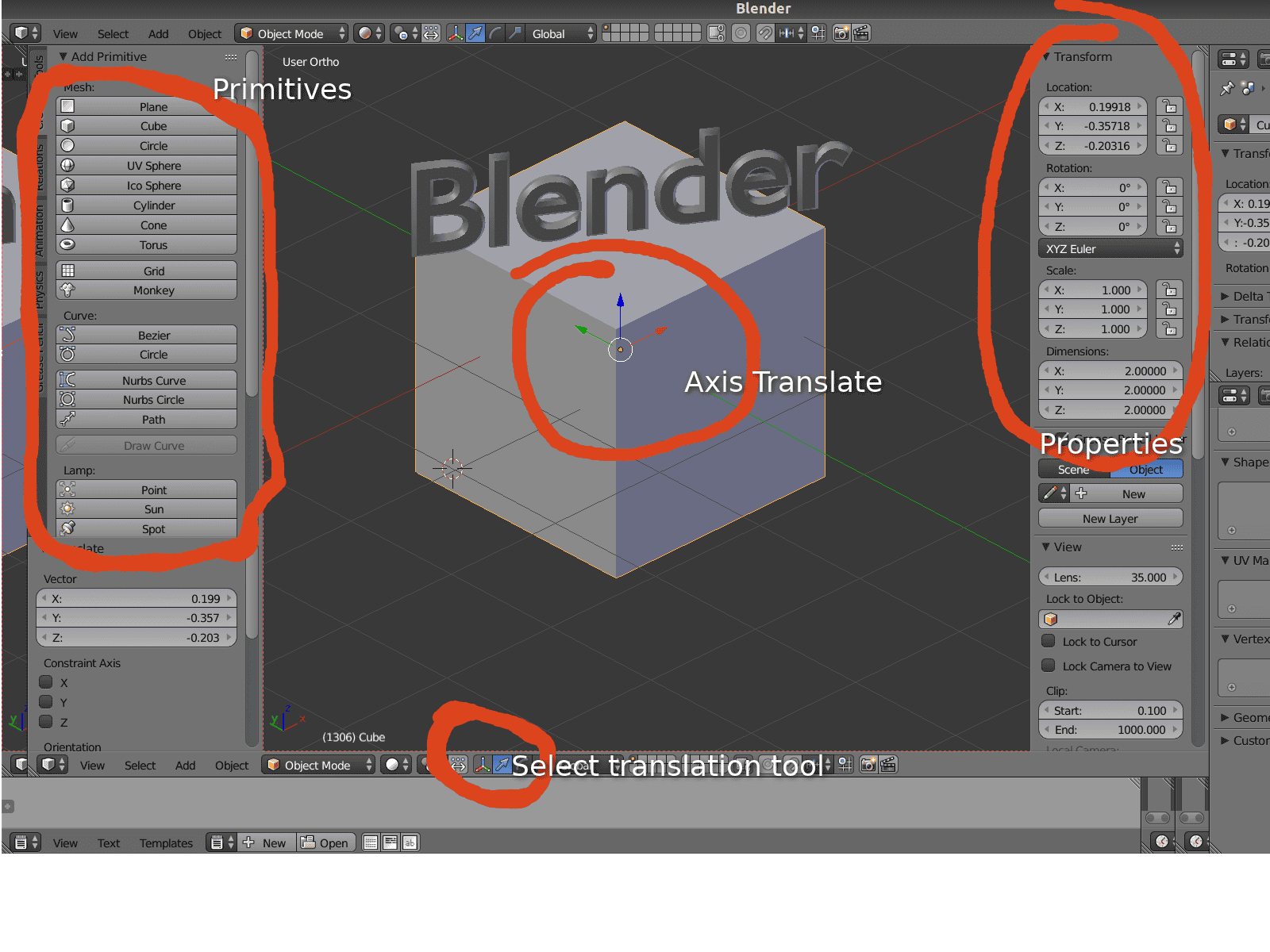Toggle 3D manipulator widget in top header

[456, 33]
